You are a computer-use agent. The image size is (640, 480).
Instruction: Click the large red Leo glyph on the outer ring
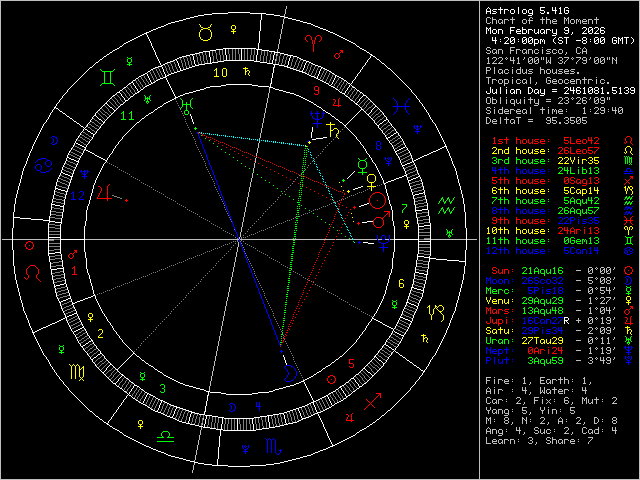tap(33, 273)
